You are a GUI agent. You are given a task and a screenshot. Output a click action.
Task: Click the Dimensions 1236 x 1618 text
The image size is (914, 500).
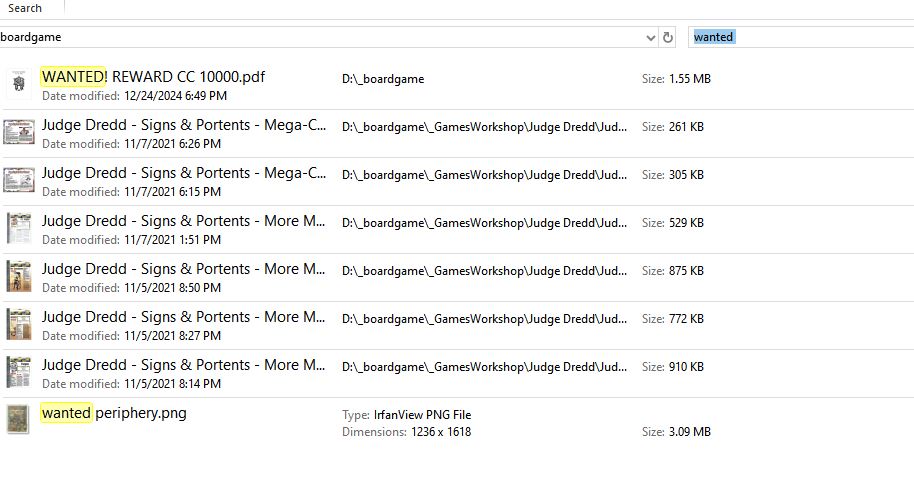click(406, 432)
